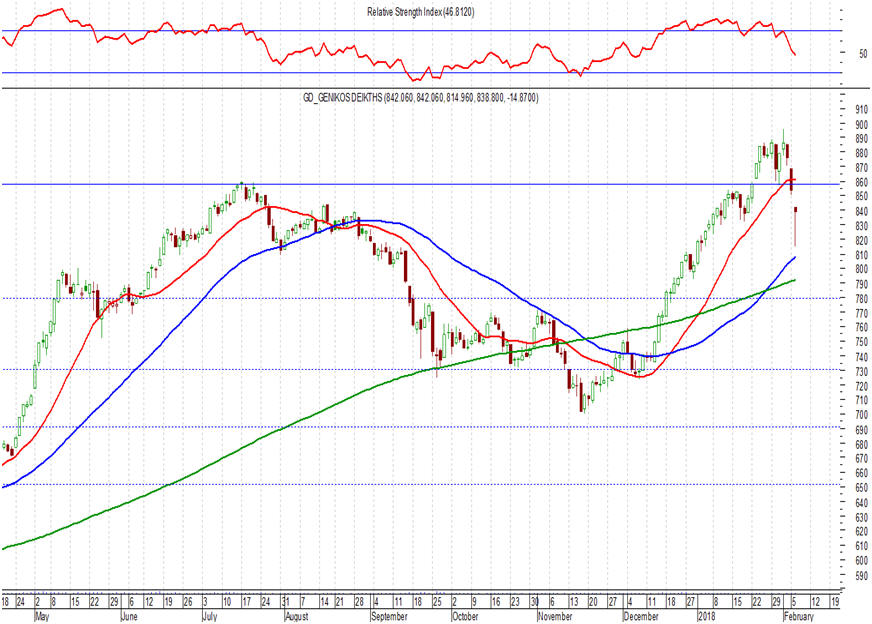This screenshot has height=624, width=872.
Task: Select the September month label
Action: coord(389,617)
